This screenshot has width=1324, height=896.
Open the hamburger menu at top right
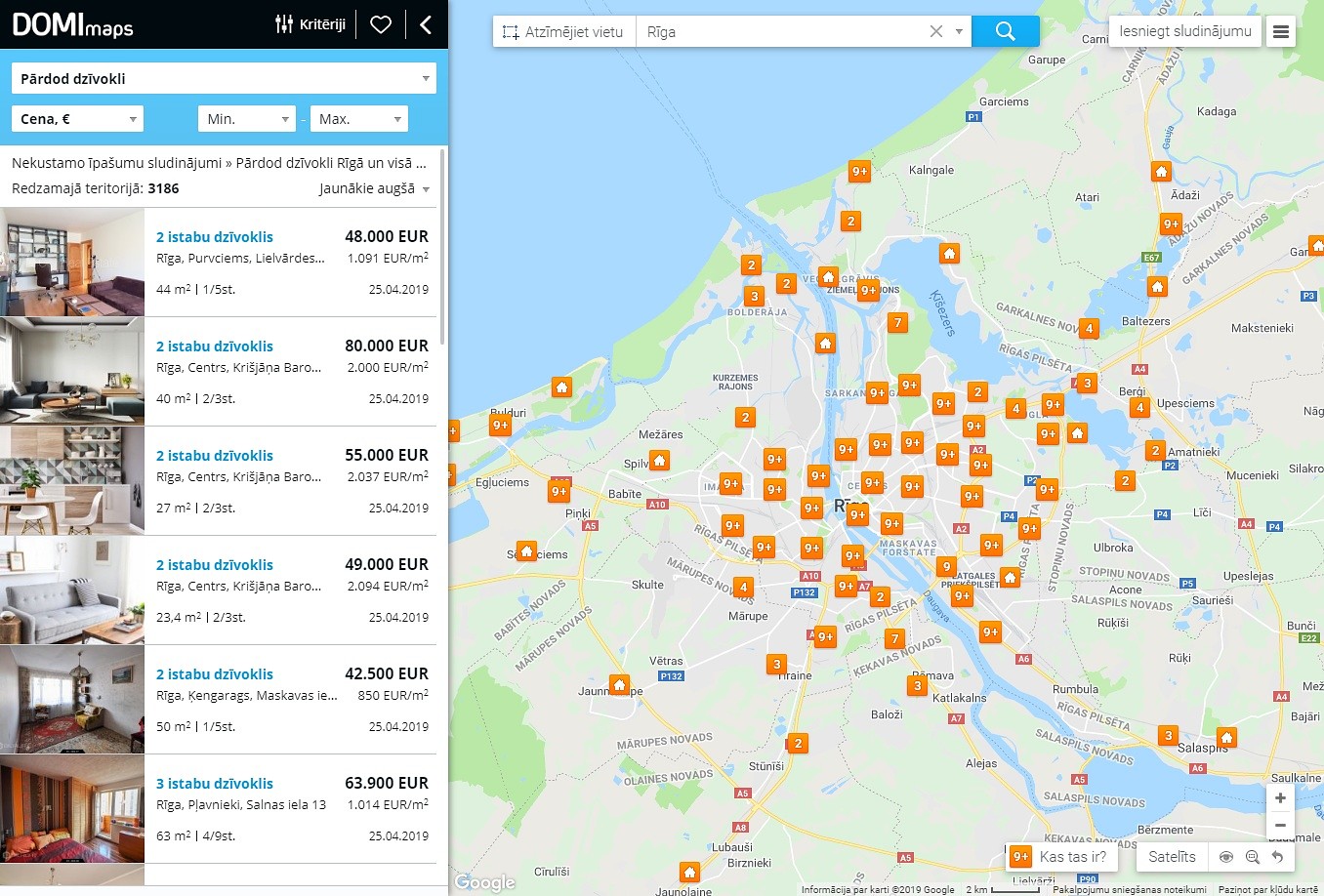click(x=1281, y=31)
